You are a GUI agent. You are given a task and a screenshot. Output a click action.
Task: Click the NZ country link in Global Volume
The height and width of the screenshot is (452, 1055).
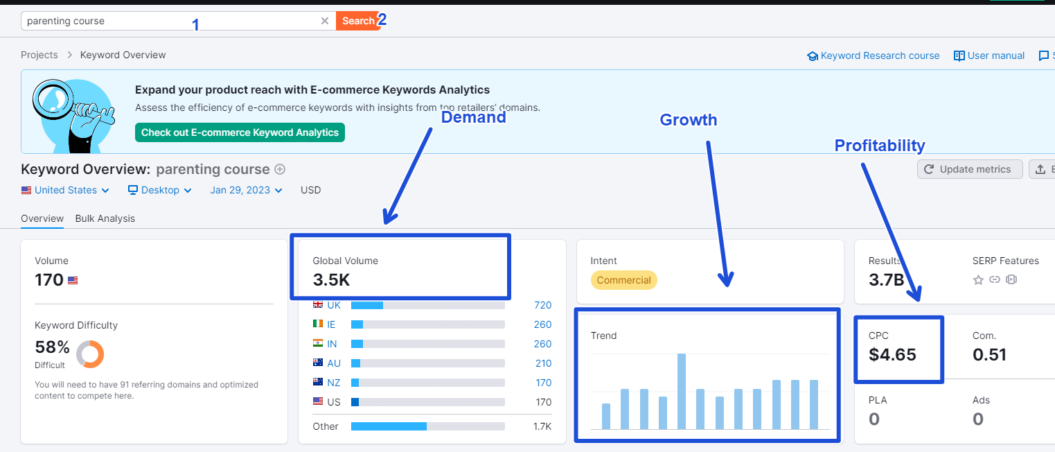334,383
